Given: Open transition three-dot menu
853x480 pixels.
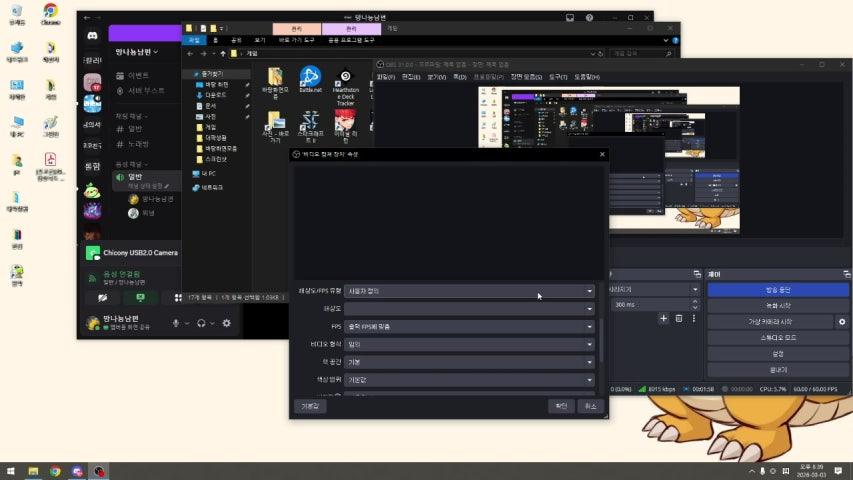Looking at the screenshot, I should [x=694, y=318].
